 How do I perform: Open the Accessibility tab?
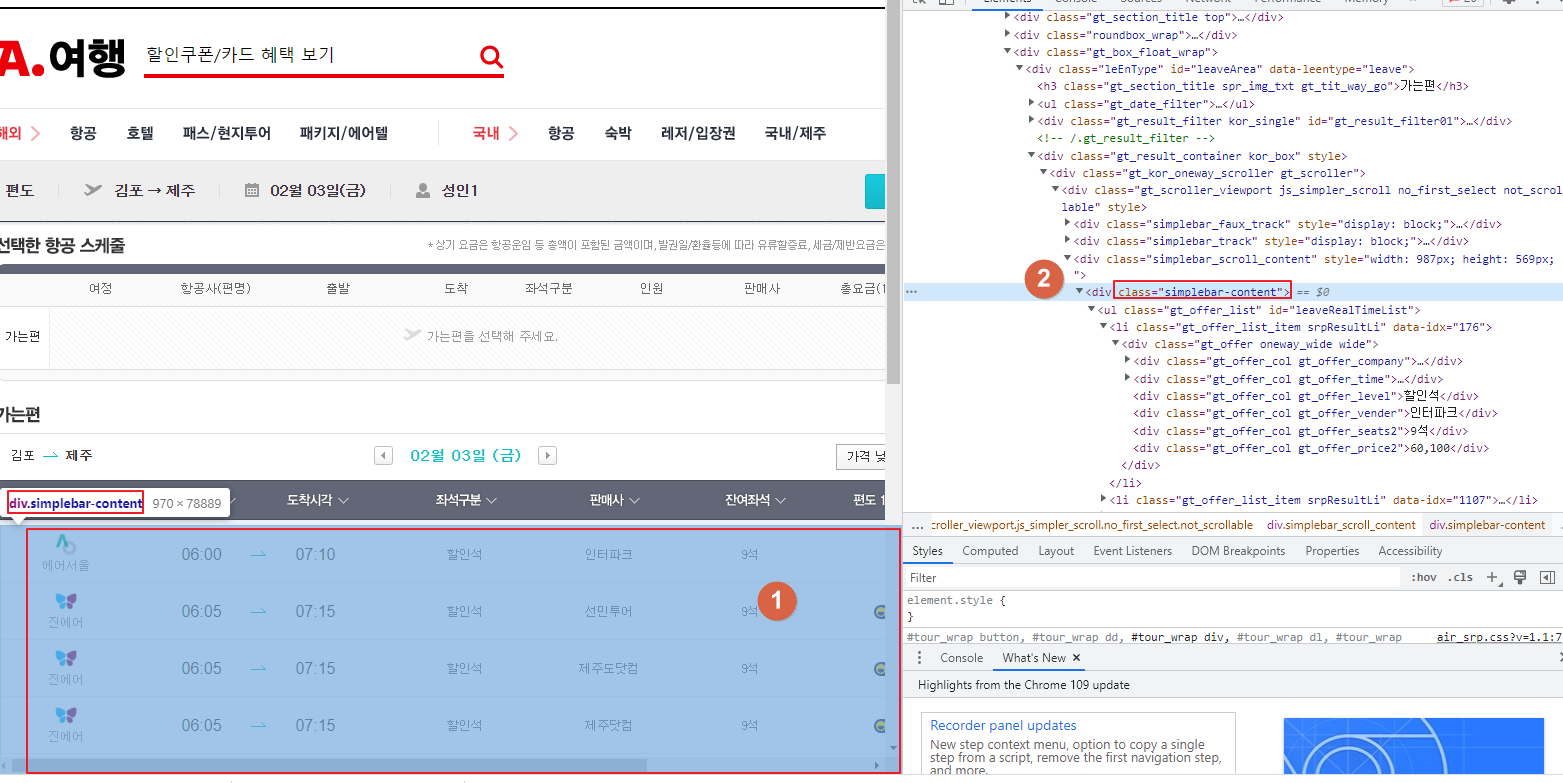coord(1410,551)
